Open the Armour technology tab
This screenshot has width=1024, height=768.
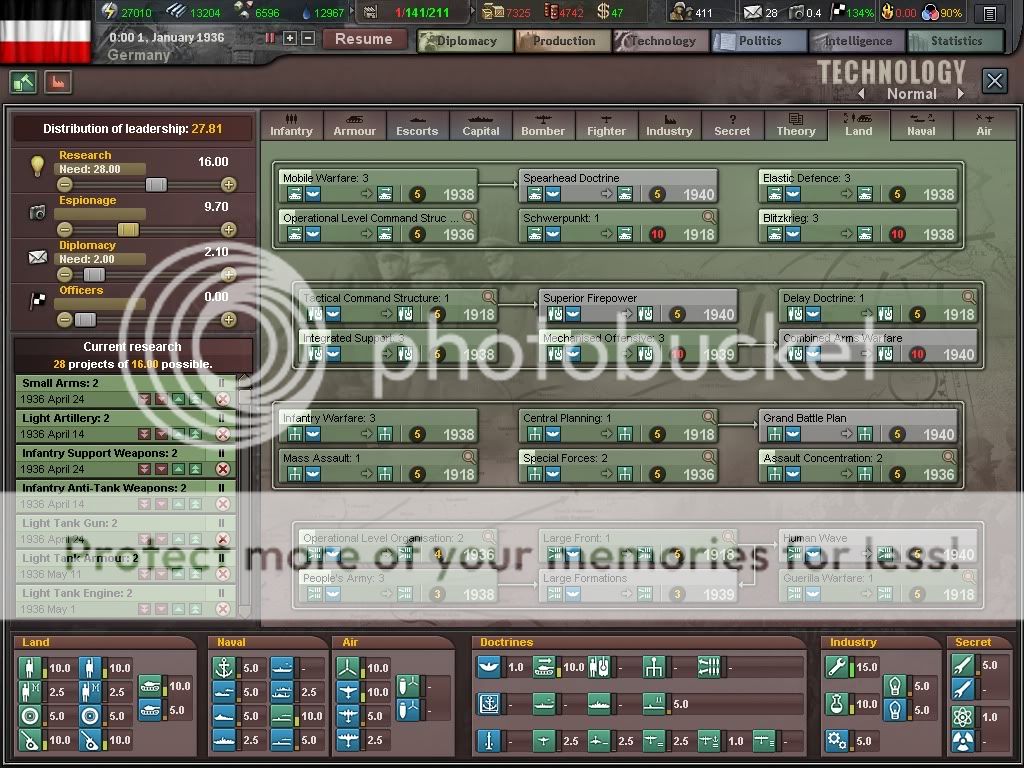(x=355, y=125)
